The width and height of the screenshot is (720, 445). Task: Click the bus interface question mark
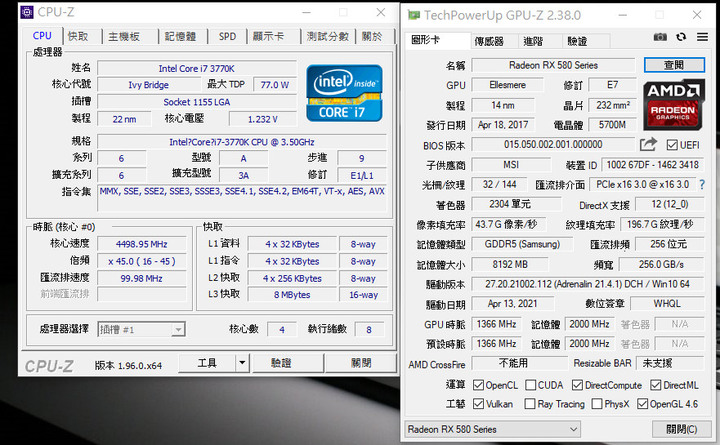click(x=702, y=185)
